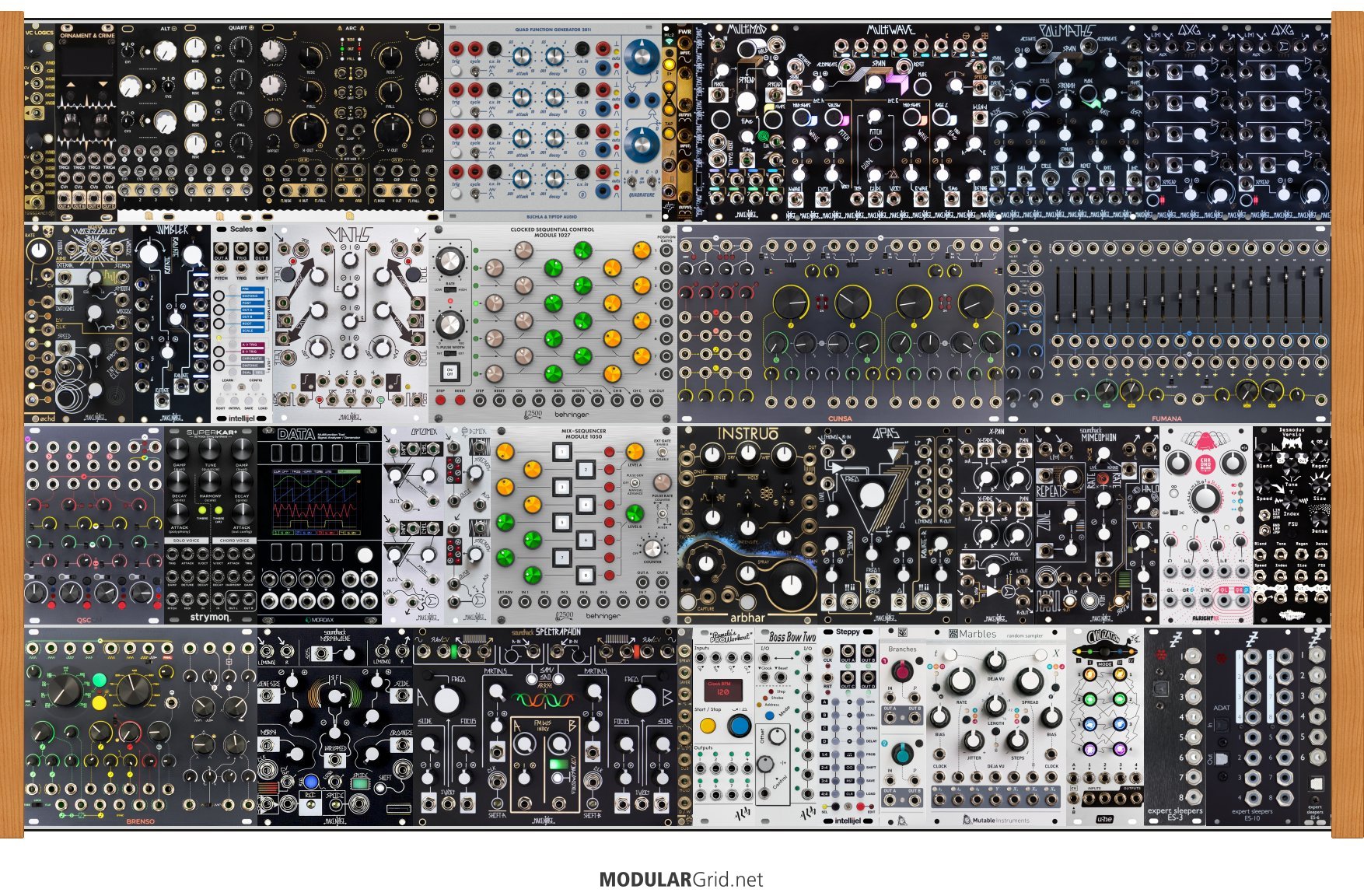Click the CLK OUT jack on Module 1027
Viewport: 1364px width, 896px height.
pos(656,401)
